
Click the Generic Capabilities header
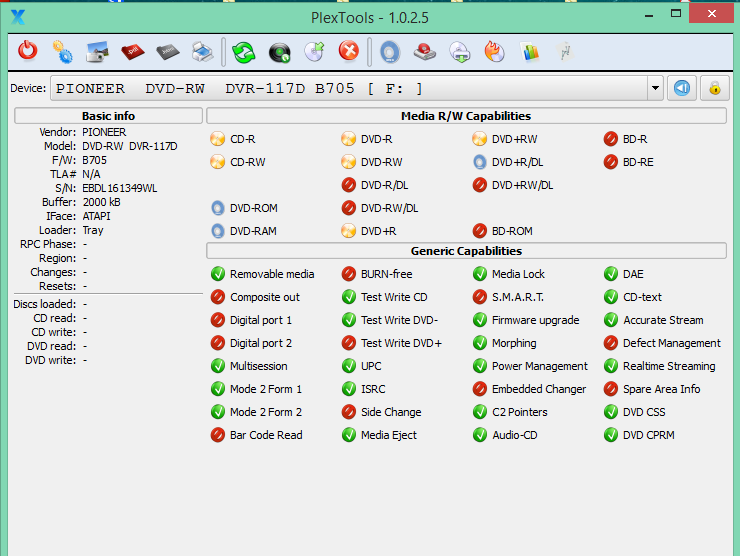click(x=466, y=251)
